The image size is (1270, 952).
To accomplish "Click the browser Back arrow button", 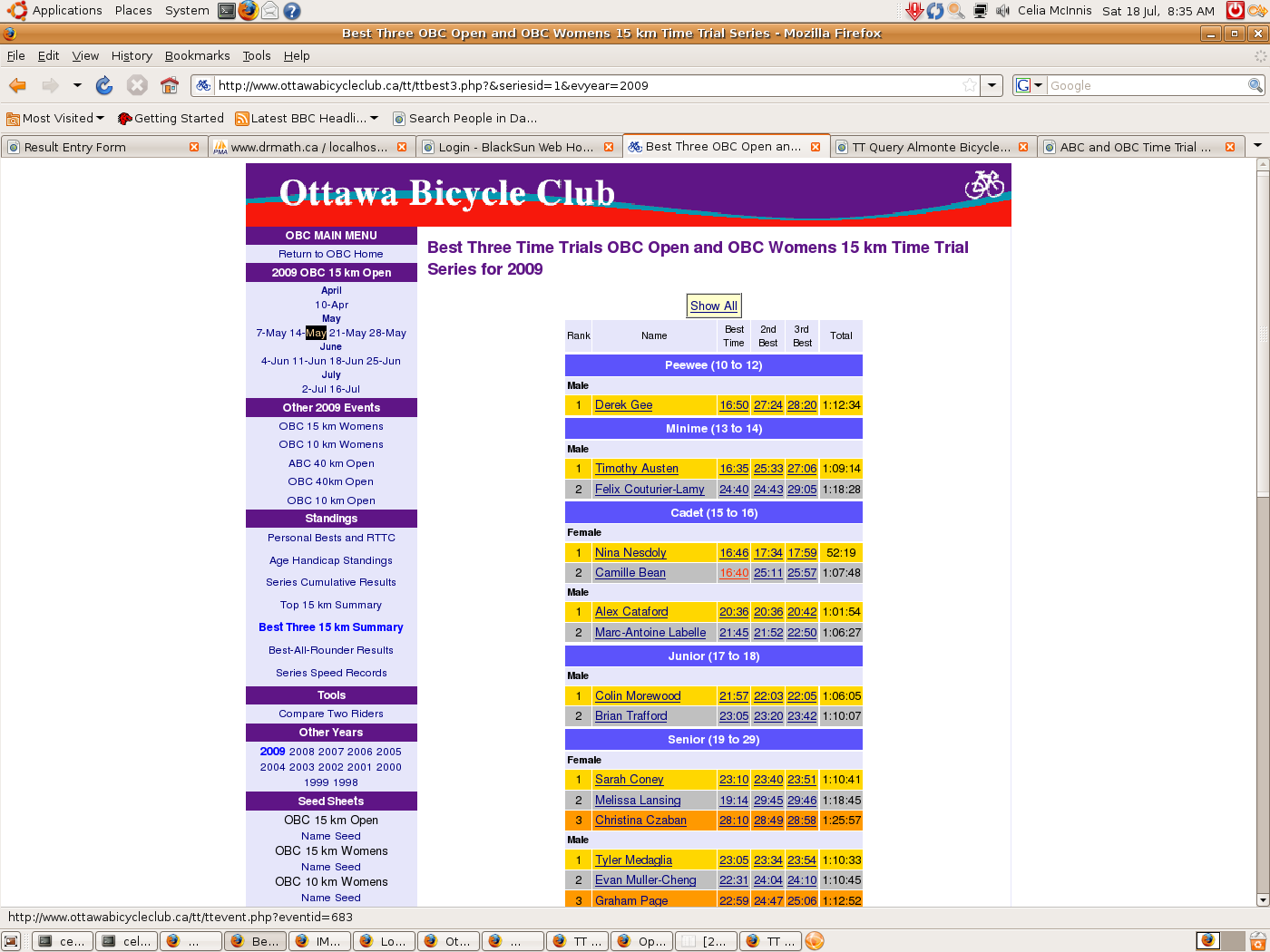I will (x=17, y=85).
